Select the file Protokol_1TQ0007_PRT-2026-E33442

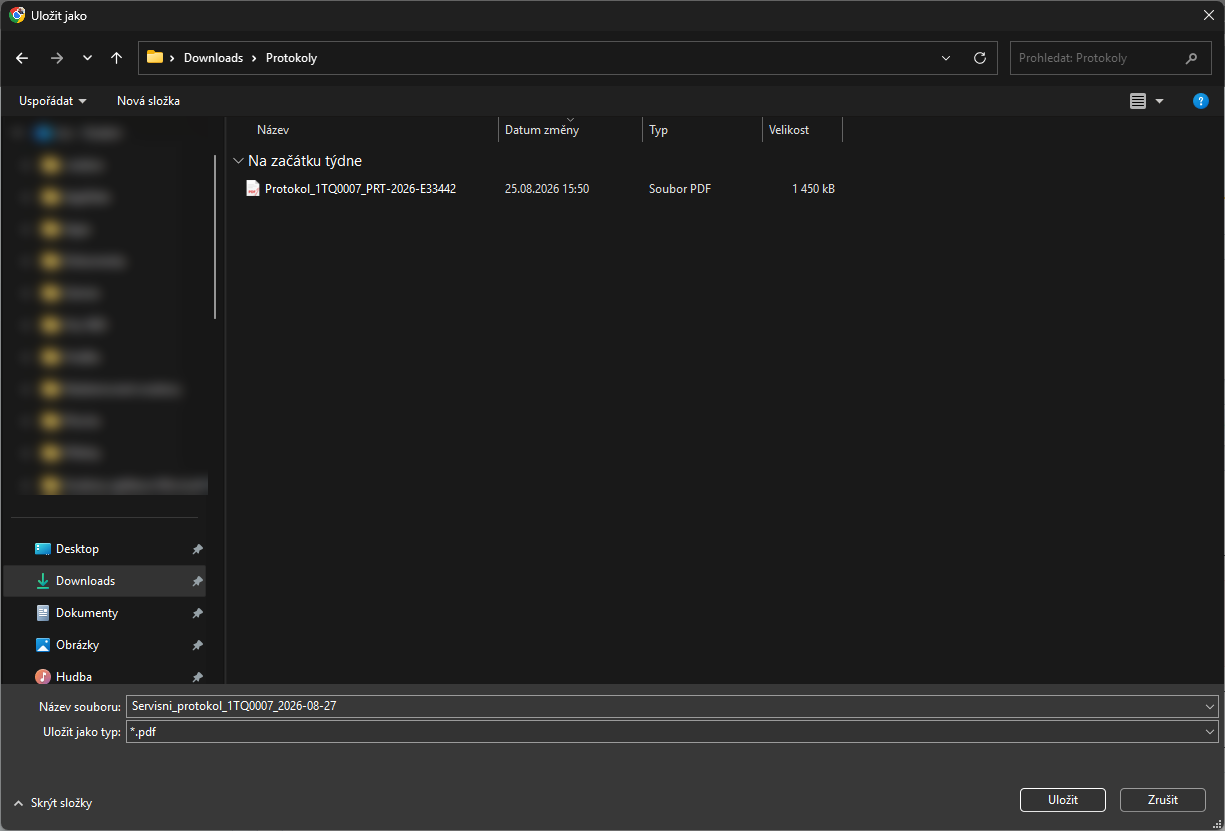click(x=360, y=188)
